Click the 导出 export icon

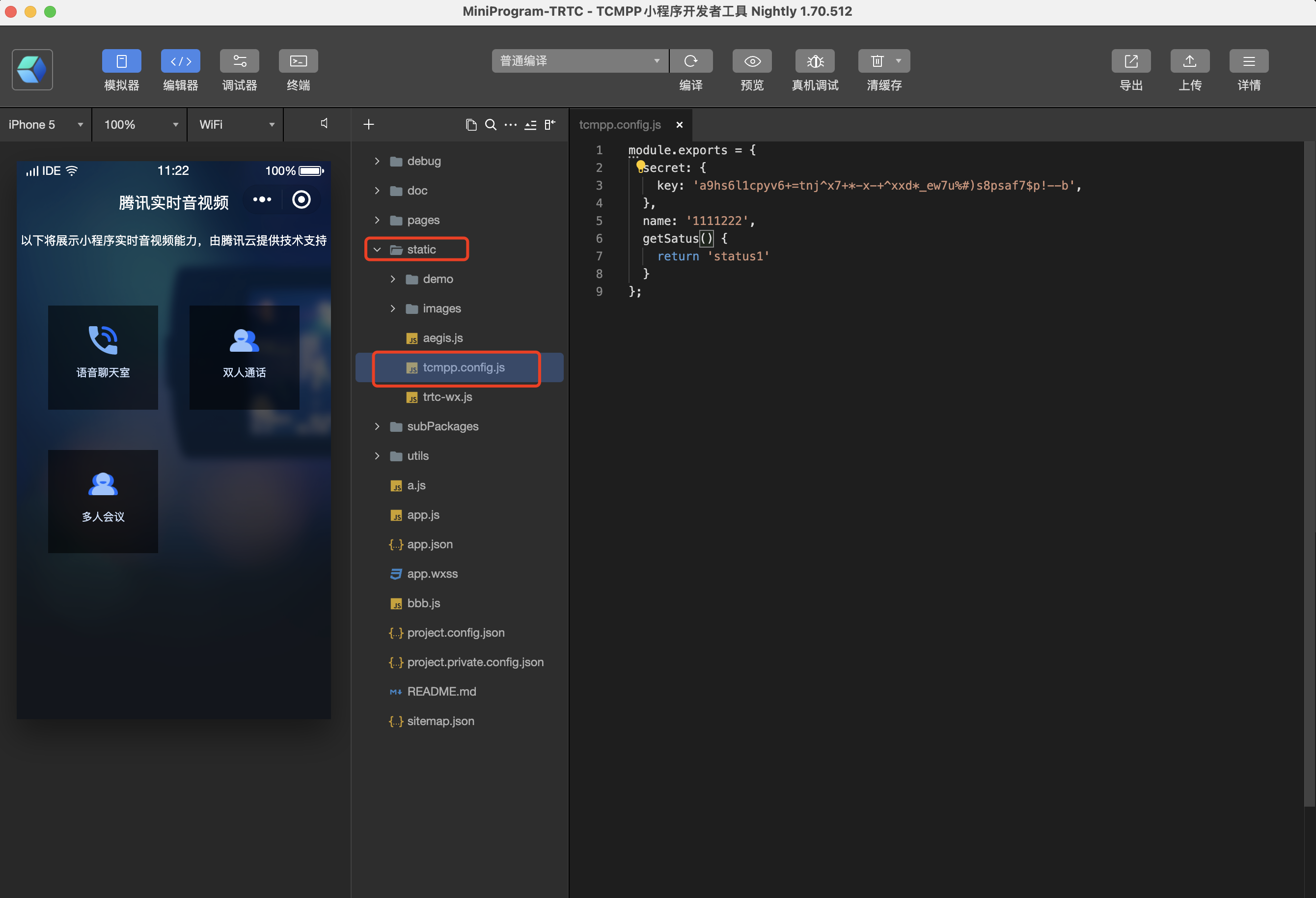1130,61
